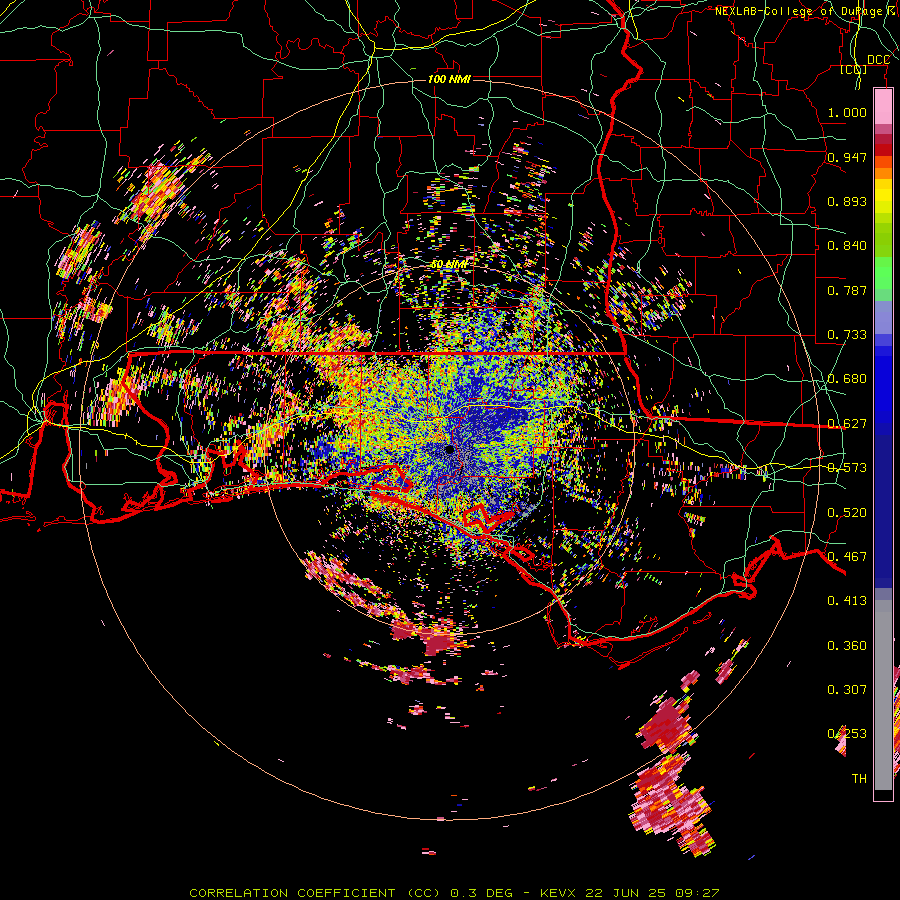Click the black radar site dot at center
The height and width of the screenshot is (900, 900).
click(x=449, y=449)
